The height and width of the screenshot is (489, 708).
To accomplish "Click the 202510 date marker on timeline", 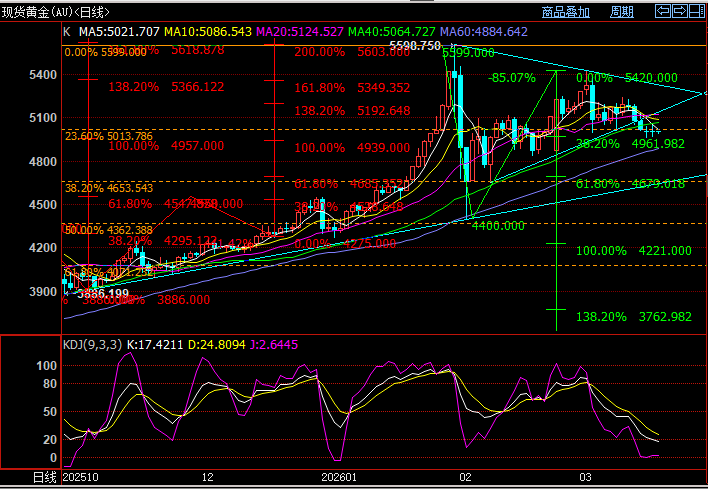I will click(x=82, y=479).
